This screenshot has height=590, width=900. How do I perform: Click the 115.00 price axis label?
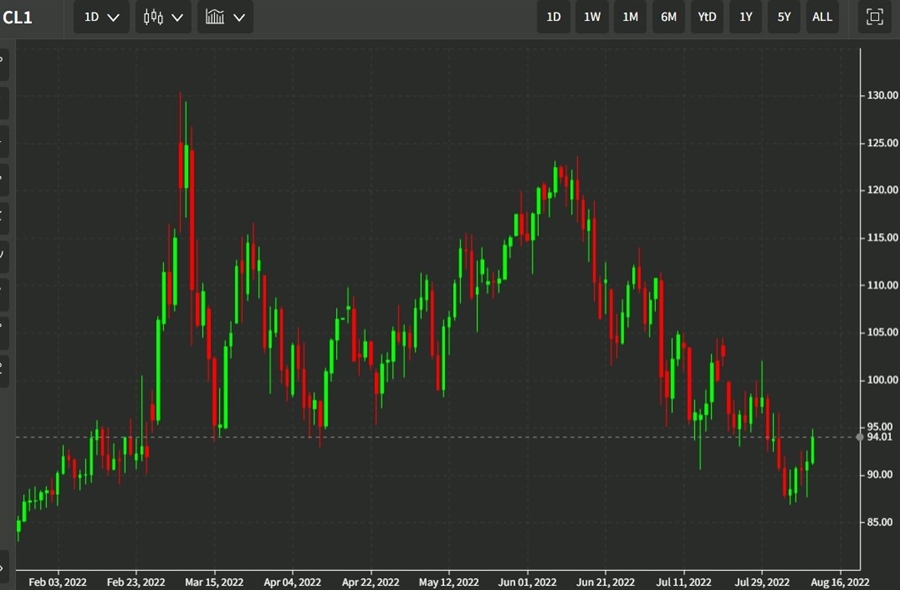[882, 238]
